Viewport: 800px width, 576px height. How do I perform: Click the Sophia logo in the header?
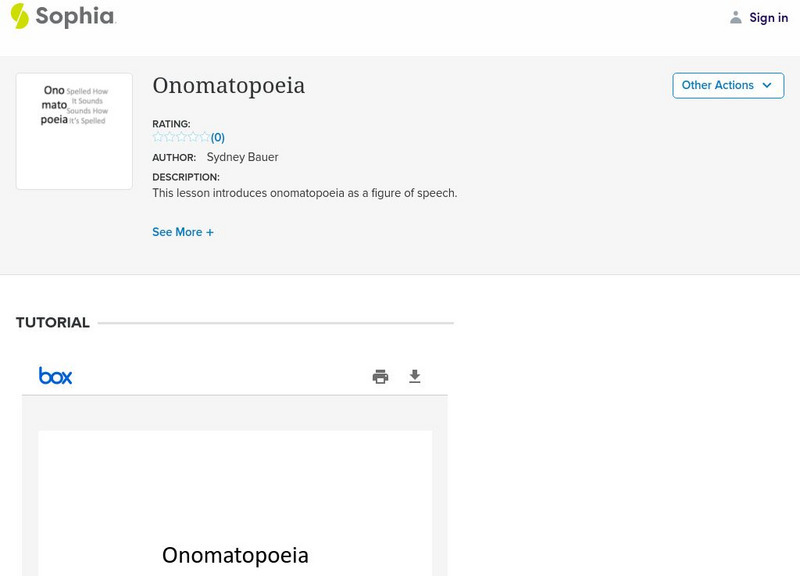coord(62,16)
